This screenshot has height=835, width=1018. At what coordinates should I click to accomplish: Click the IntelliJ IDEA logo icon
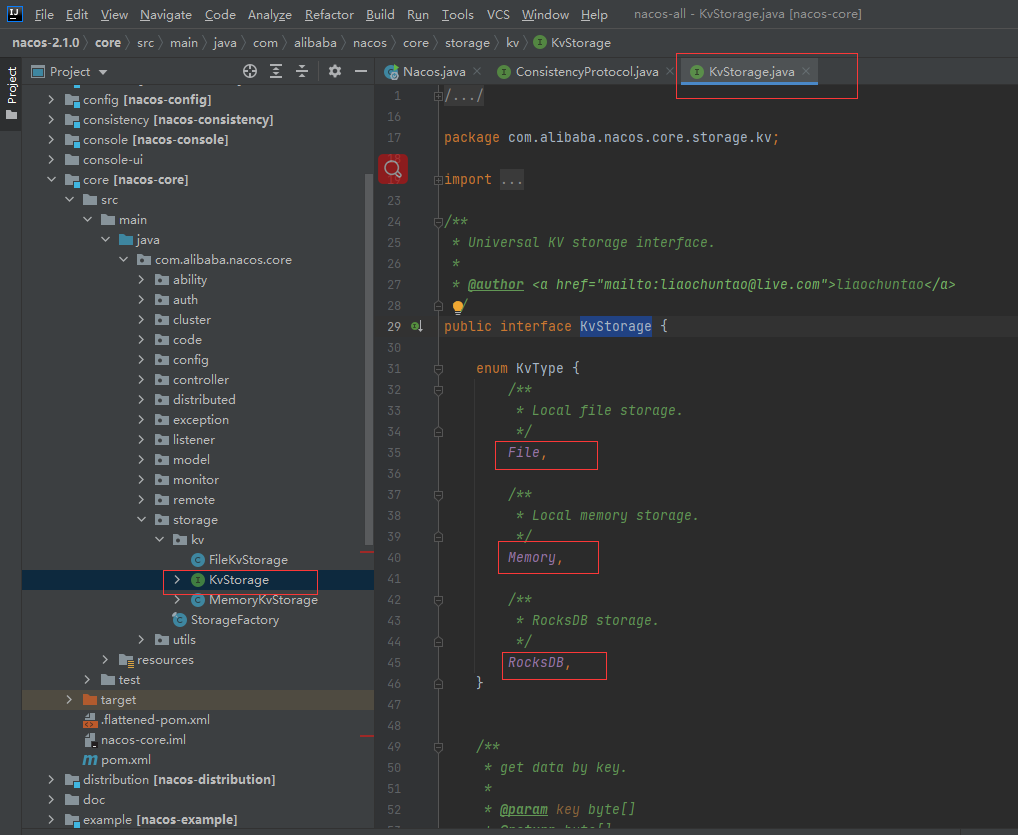click(x=14, y=14)
